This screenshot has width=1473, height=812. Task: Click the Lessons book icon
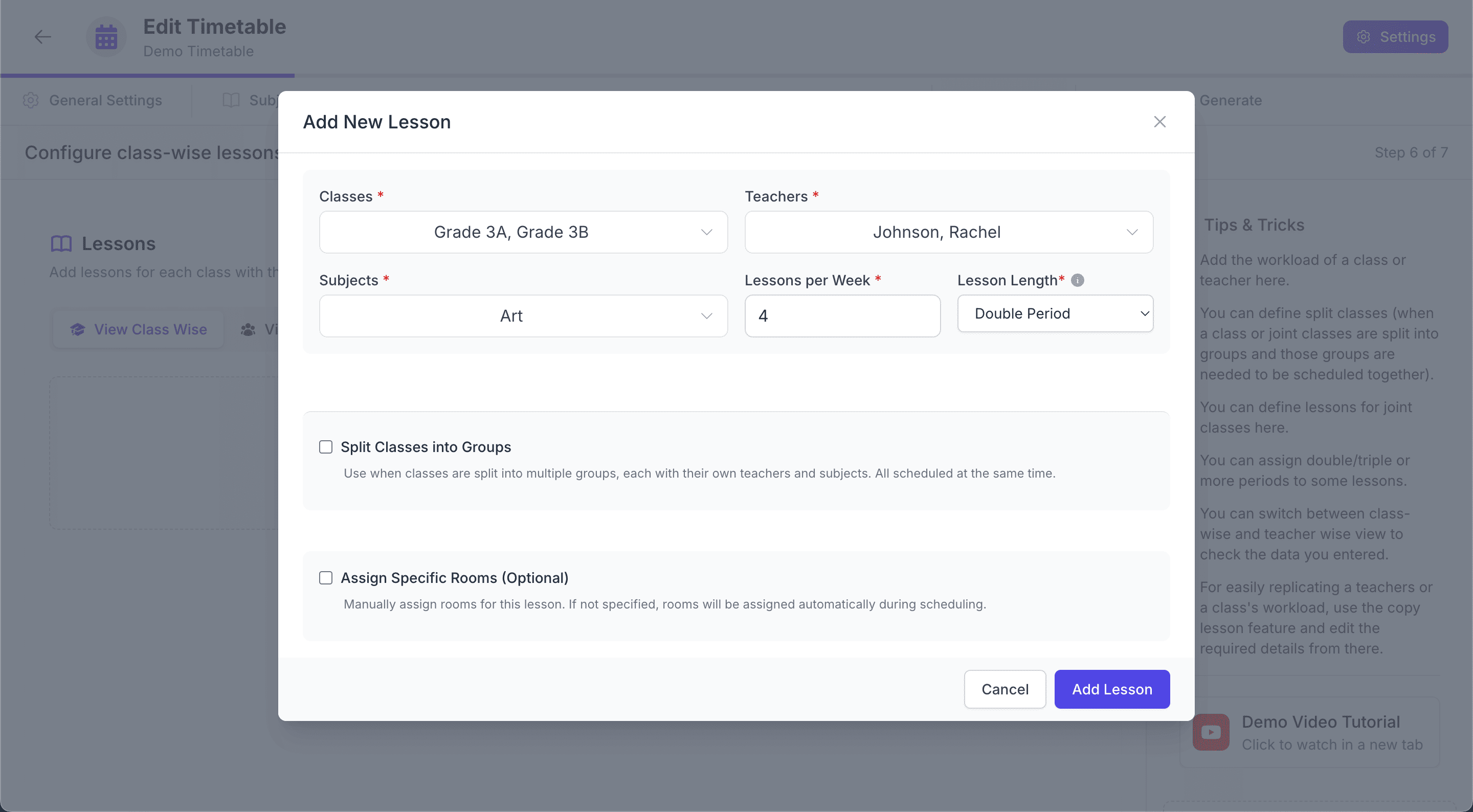point(61,244)
